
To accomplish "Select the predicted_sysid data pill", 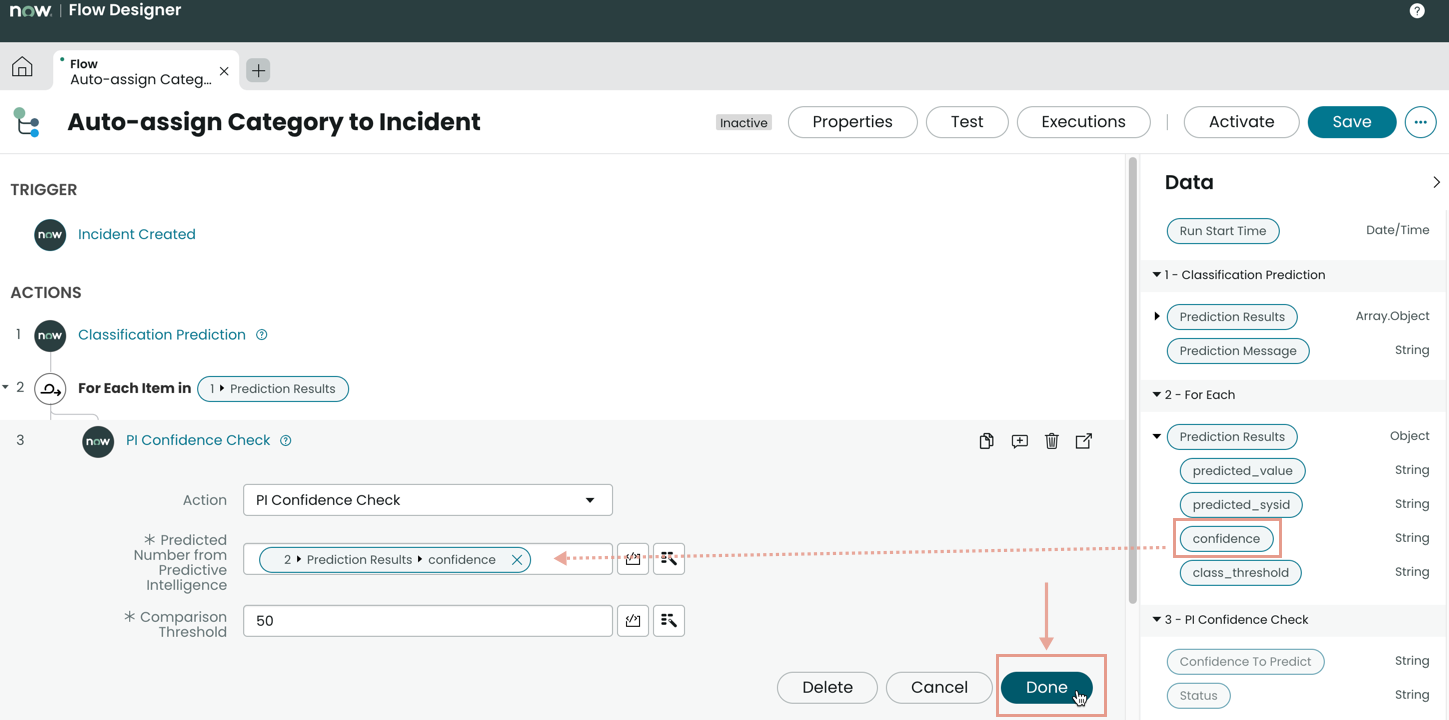I will (x=1241, y=505).
